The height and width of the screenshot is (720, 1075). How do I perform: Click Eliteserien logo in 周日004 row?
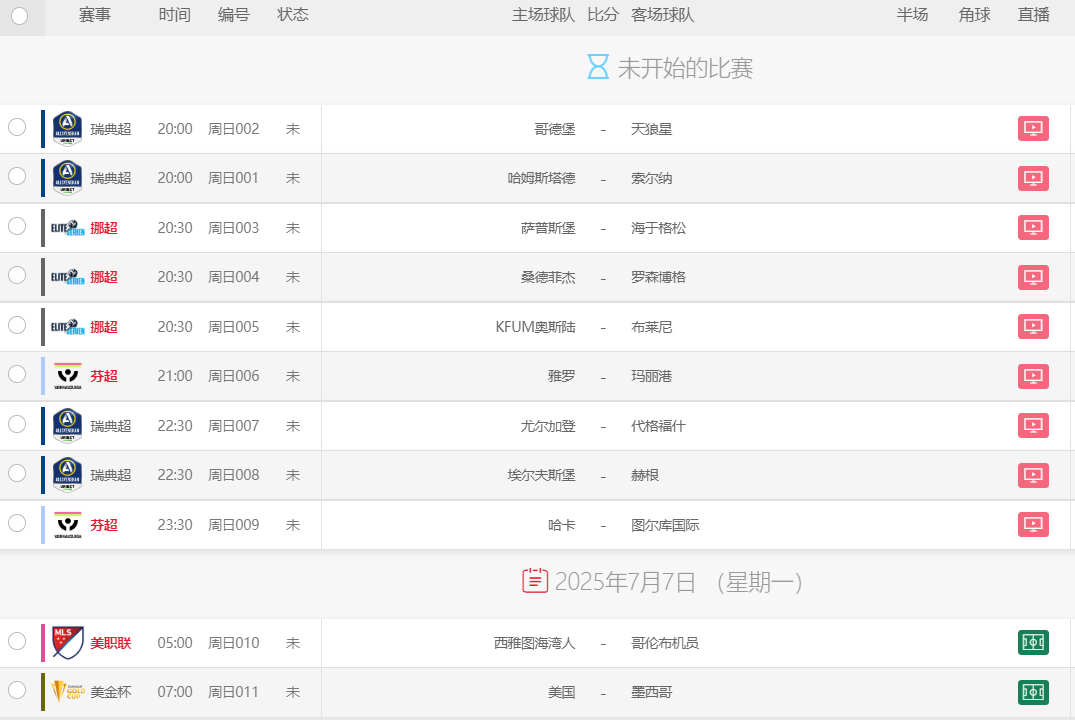pyautogui.click(x=67, y=277)
